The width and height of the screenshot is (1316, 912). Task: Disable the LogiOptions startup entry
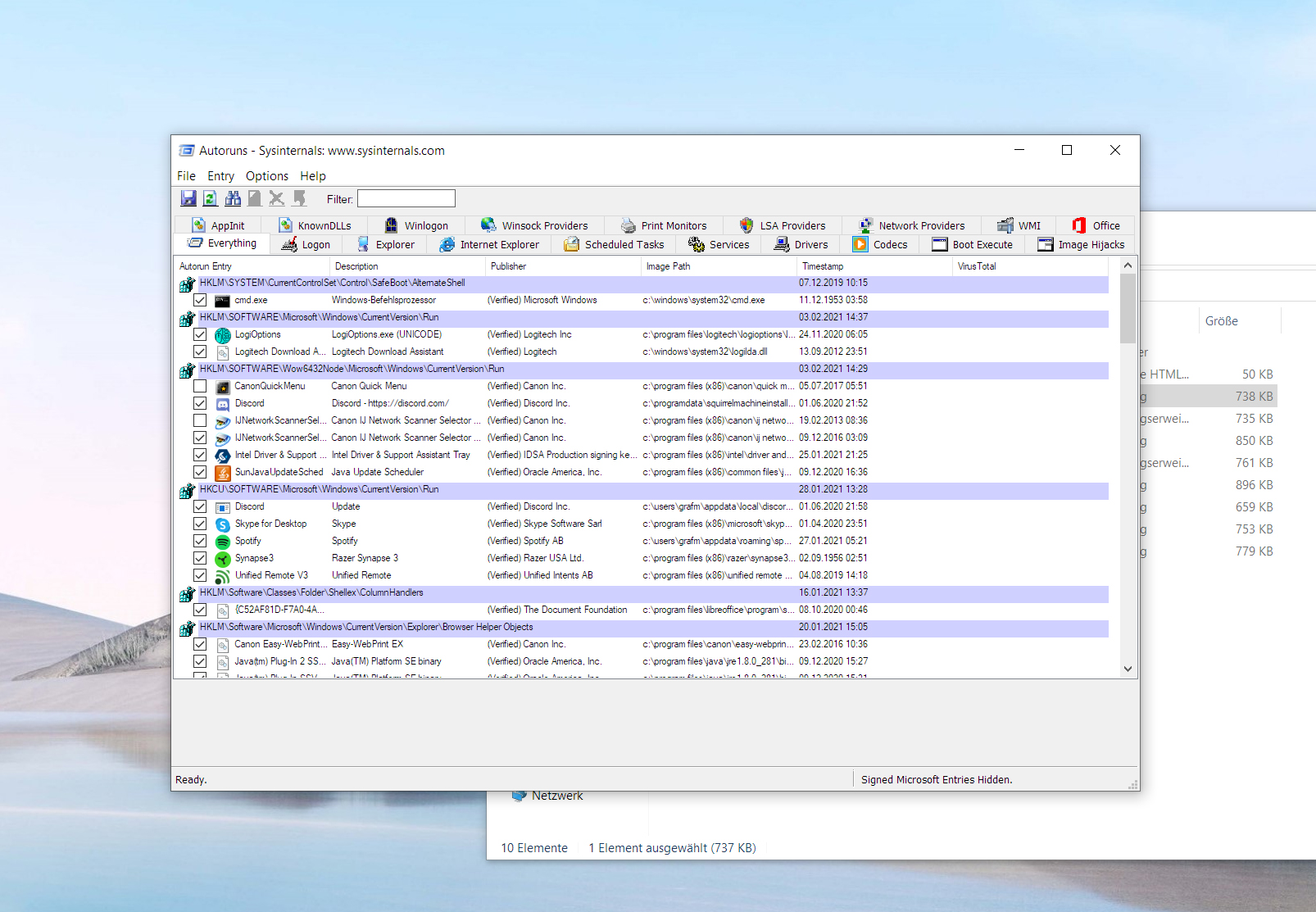(200, 334)
